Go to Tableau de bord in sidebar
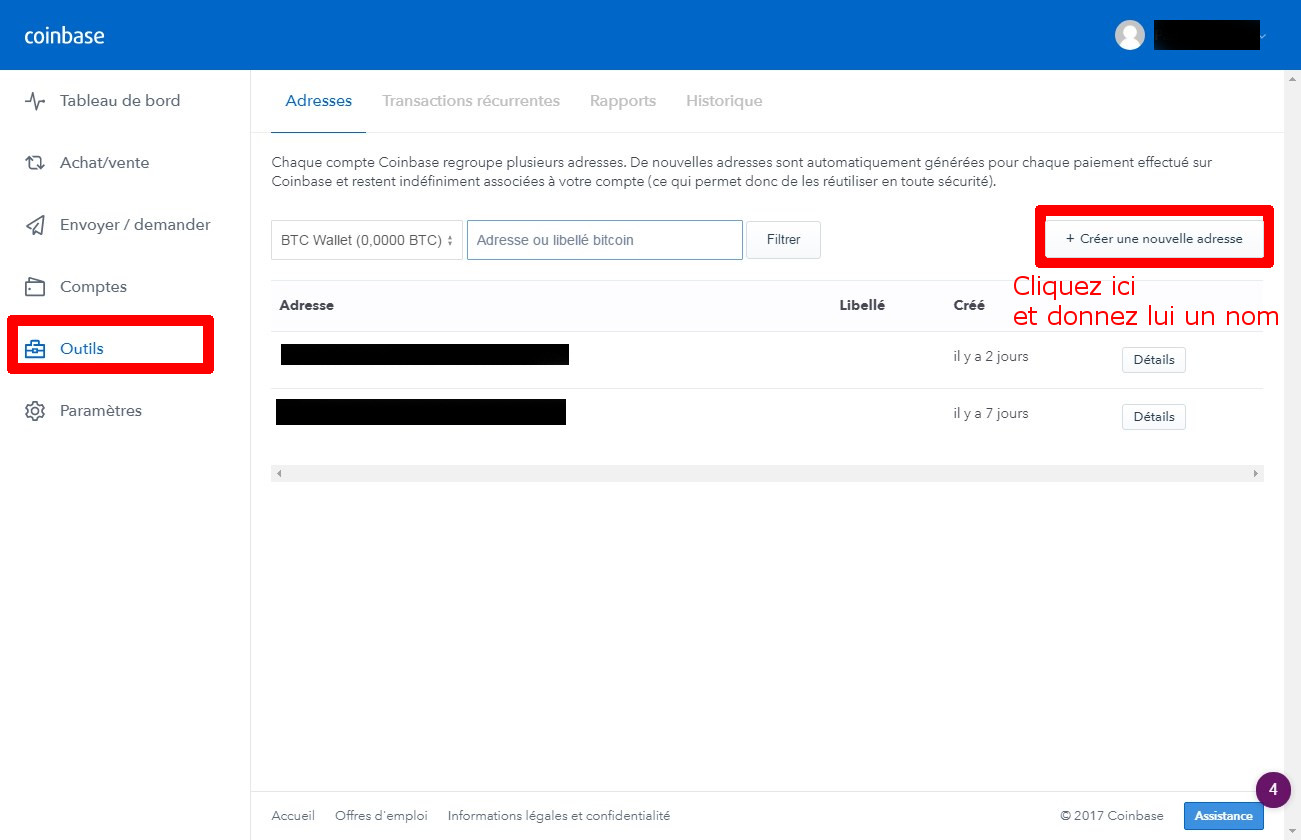Image resolution: width=1301 pixels, height=840 pixels. (120, 101)
